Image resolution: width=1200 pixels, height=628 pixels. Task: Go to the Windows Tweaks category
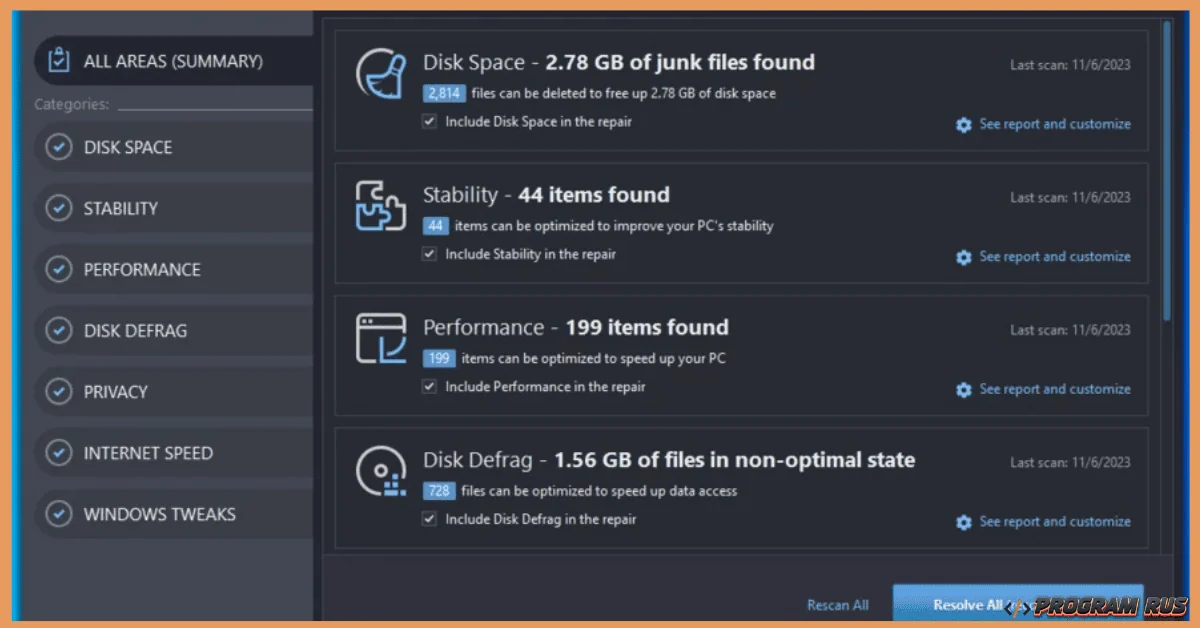(x=159, y=514)
